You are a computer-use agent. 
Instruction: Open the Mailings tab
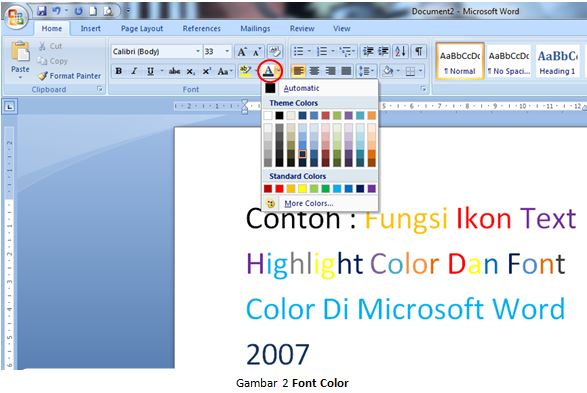[255, 28]
